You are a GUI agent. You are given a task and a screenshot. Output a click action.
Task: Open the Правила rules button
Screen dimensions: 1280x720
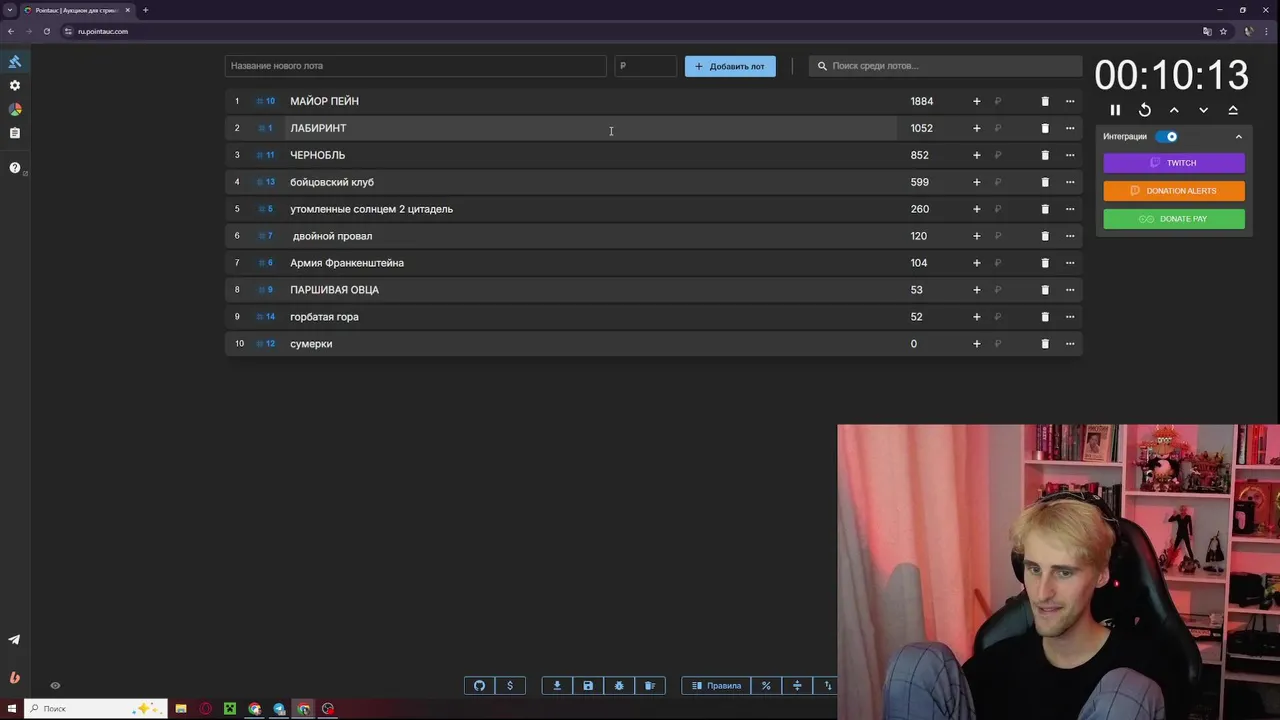(716, 686)
